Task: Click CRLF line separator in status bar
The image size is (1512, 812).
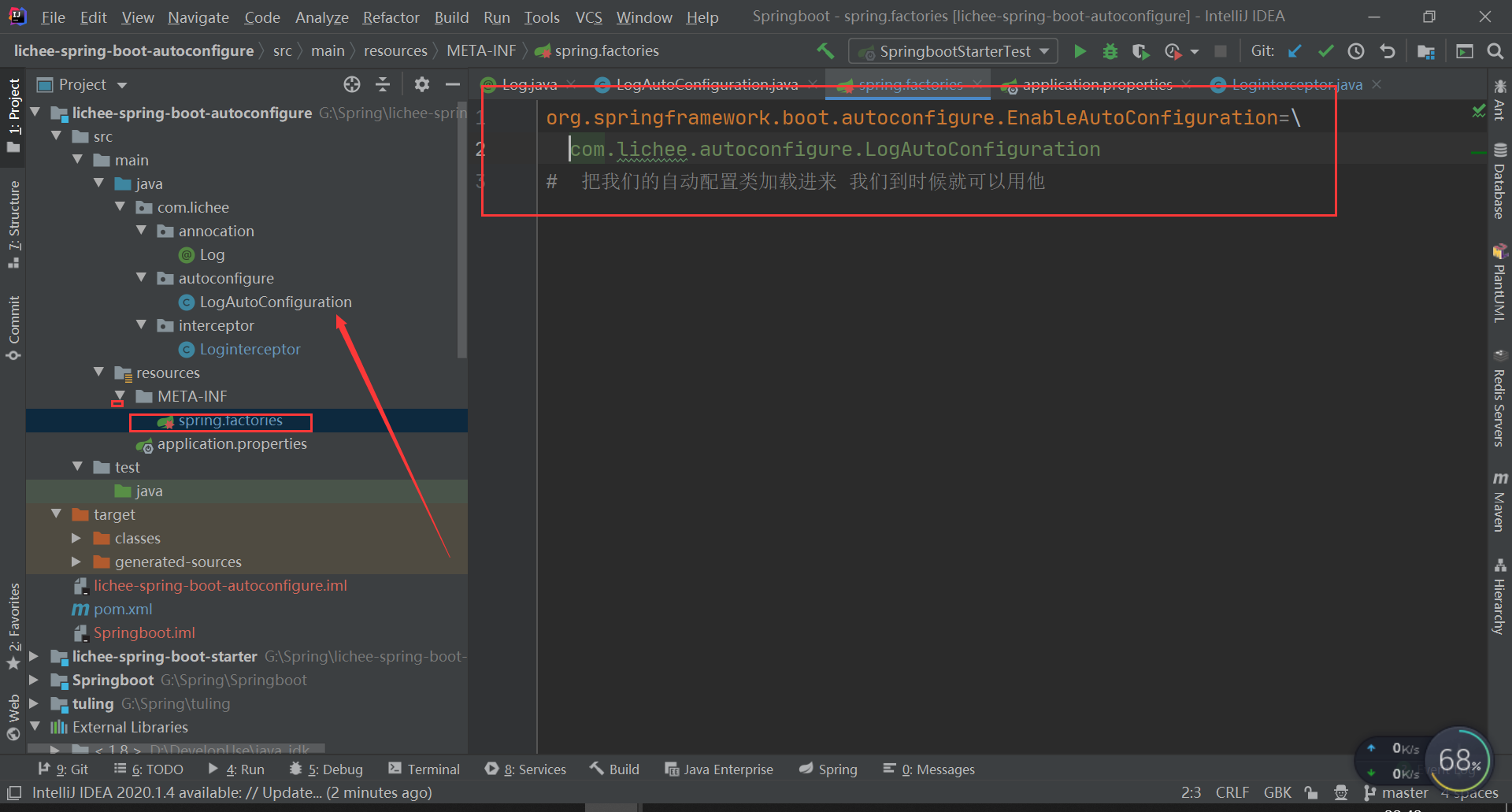Action: click(1232, 792)
